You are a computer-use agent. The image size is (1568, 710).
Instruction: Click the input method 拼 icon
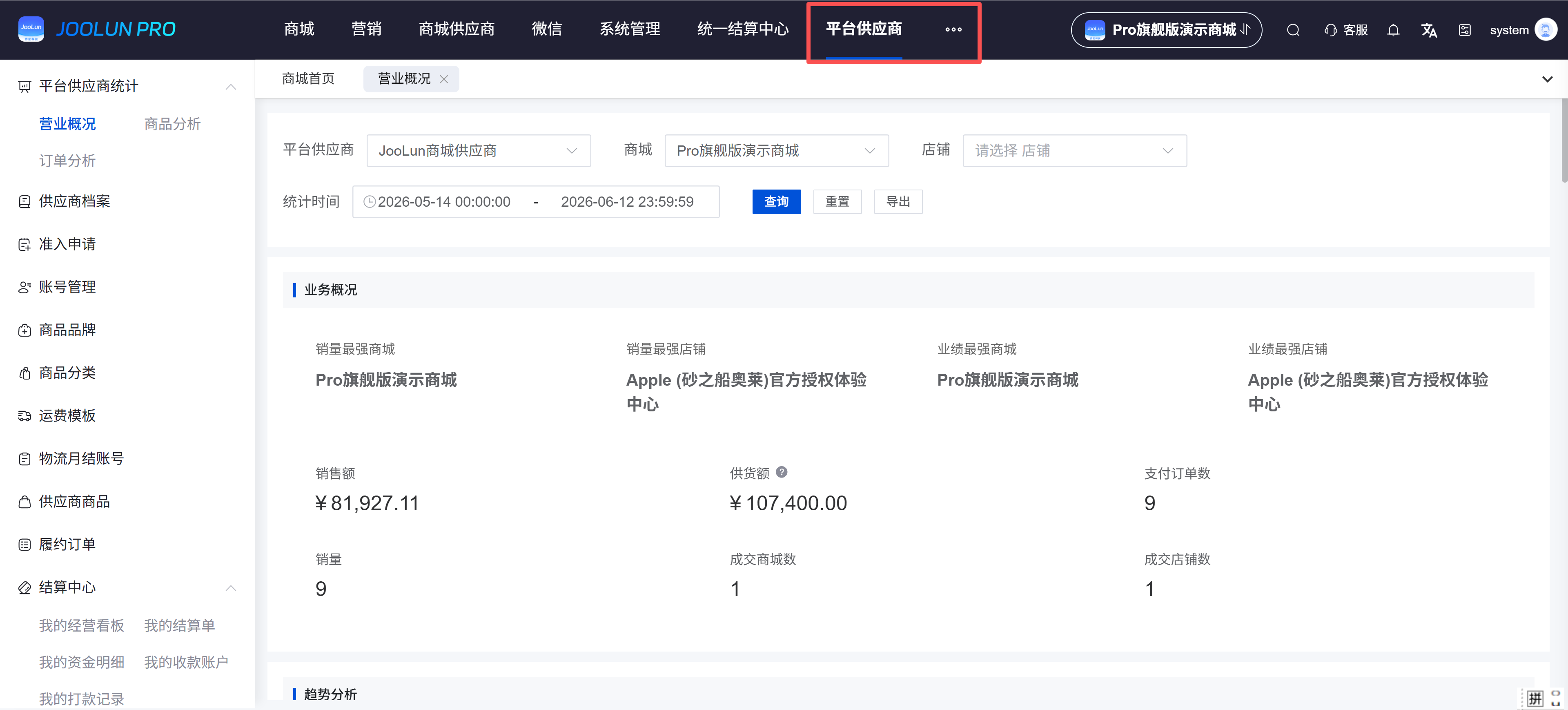1535,698
